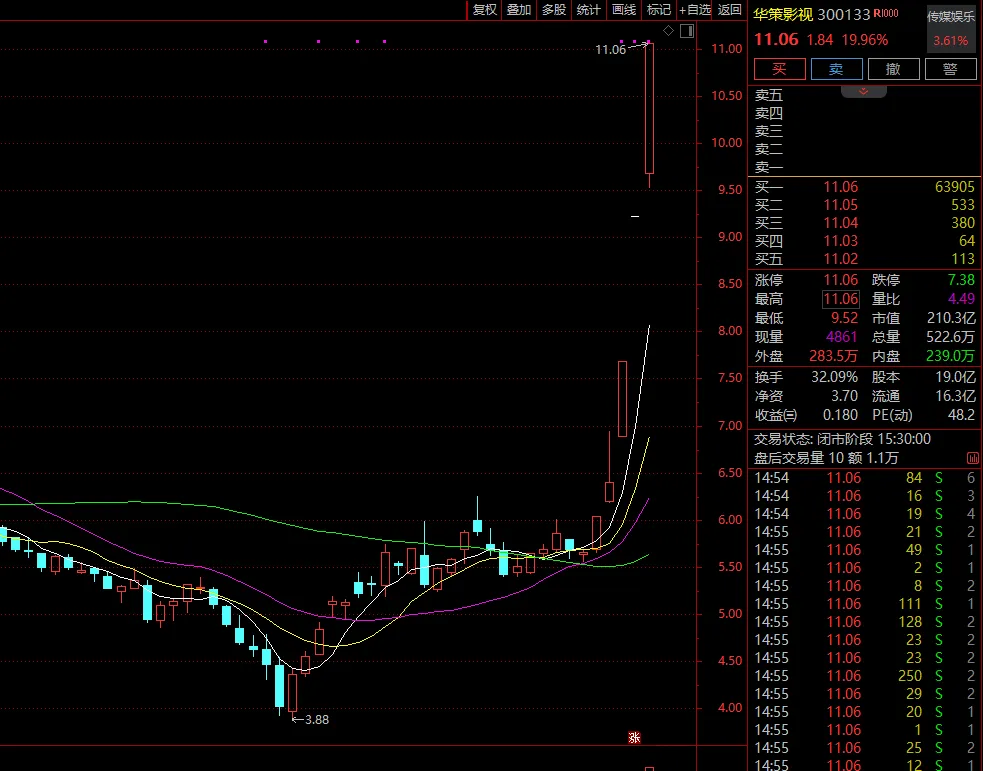This screenshot has width=983, height=771.
Task: Click the 换手 value 32.09%
Action: tap(834, 377)
